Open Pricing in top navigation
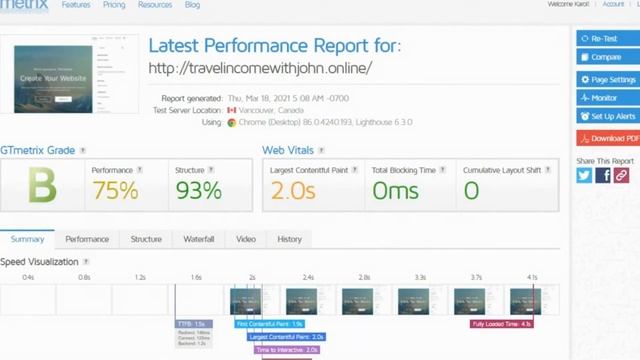The height and width of the screenshot is (360, 640). pyautogui.click(x=114, y=5)
